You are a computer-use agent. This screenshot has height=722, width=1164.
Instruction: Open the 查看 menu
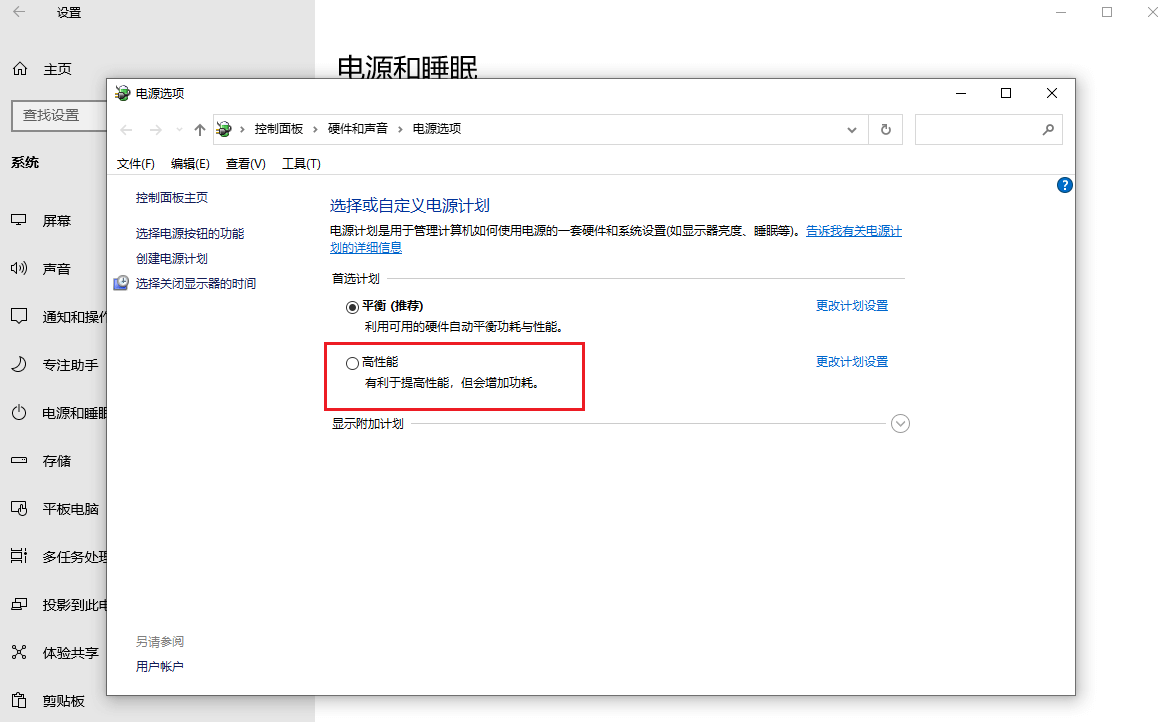pos(245,163)
